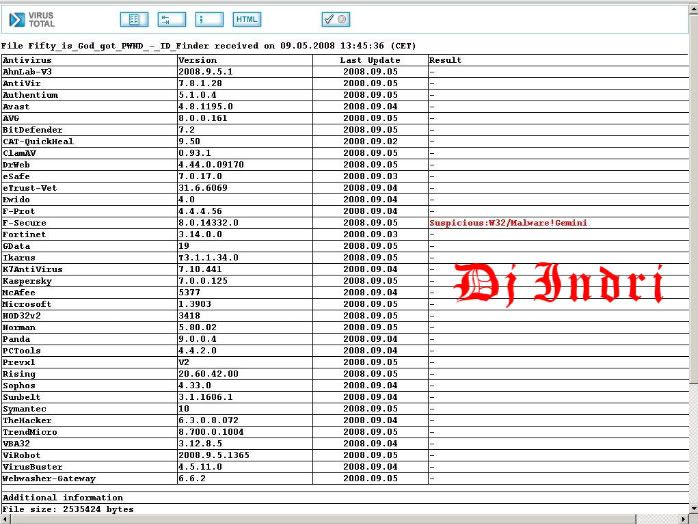Screen dimensions: 698x524
Task: Click the Last Update column header
Action: point(370,60)
